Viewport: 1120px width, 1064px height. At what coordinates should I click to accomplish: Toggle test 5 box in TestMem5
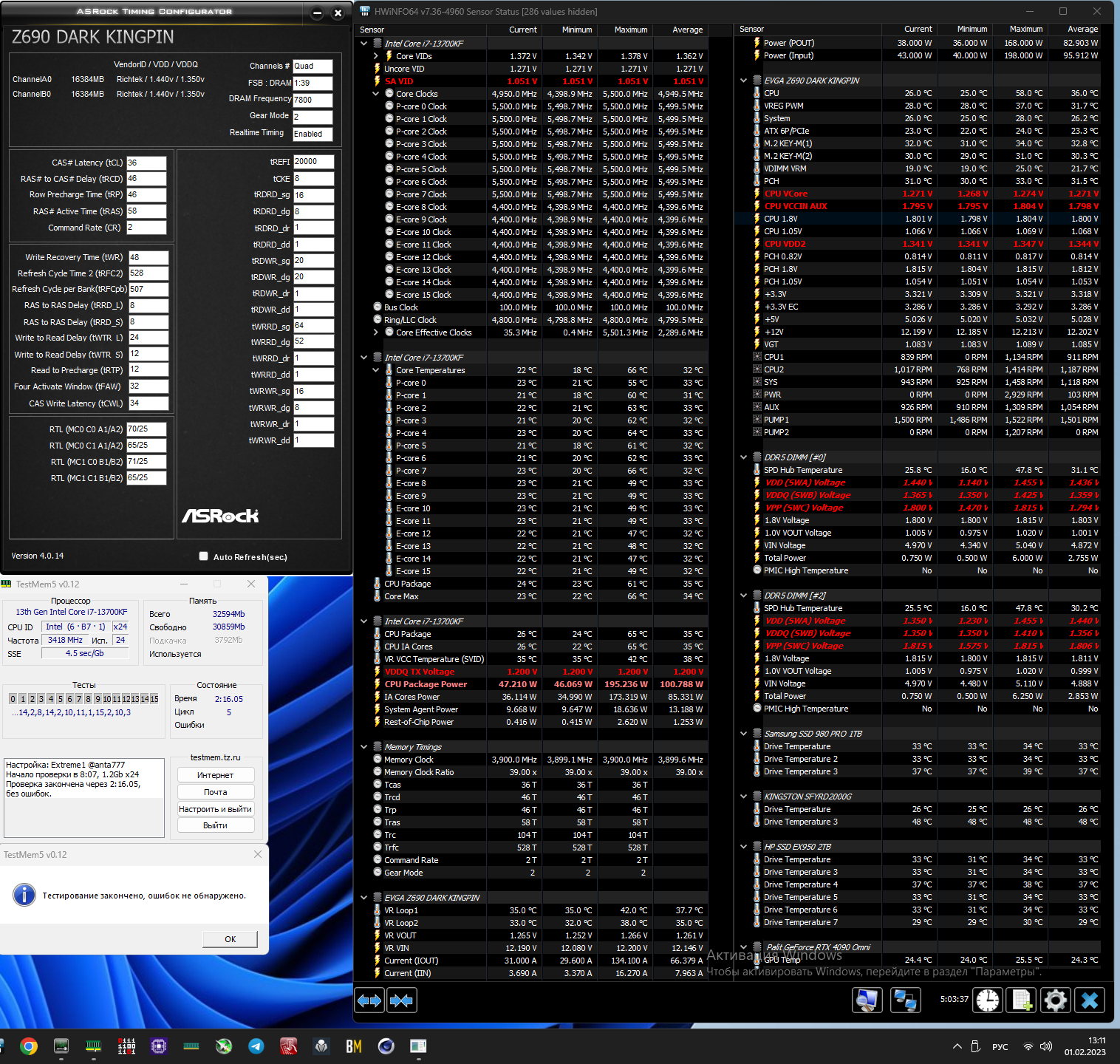[x=60, y=699]
